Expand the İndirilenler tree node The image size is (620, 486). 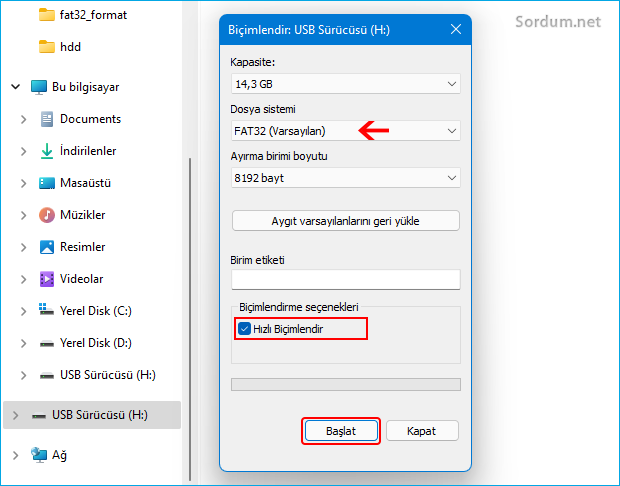point(24,151)
